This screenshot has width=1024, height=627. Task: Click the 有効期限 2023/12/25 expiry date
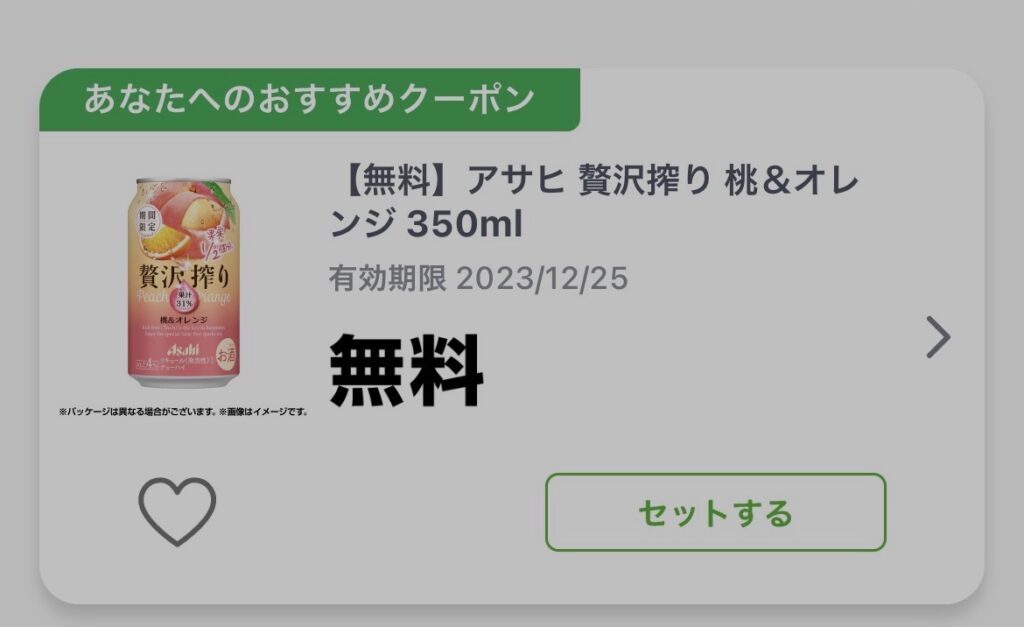coord(478,278)
